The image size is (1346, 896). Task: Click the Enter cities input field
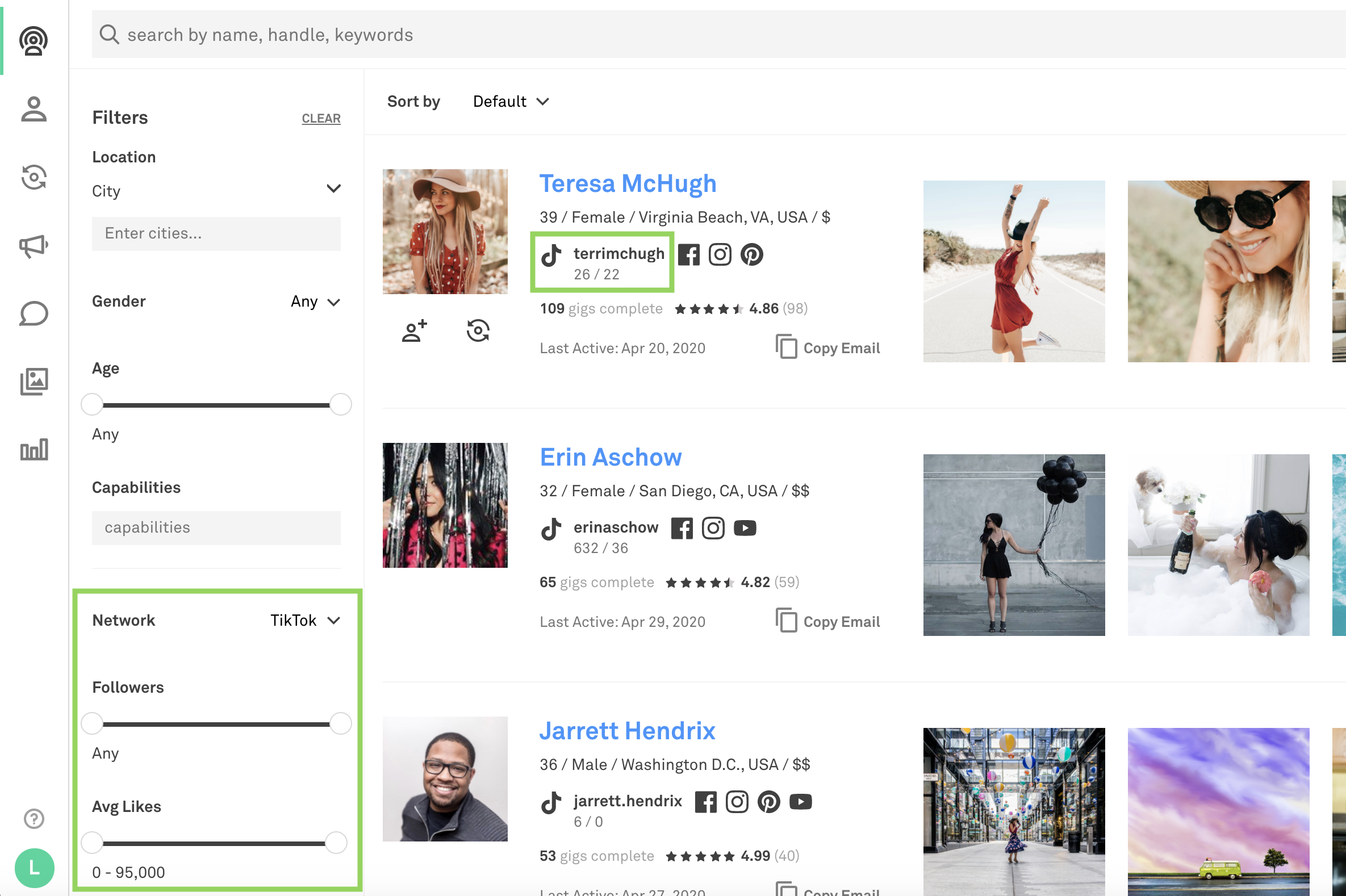(x=216, y=234)
